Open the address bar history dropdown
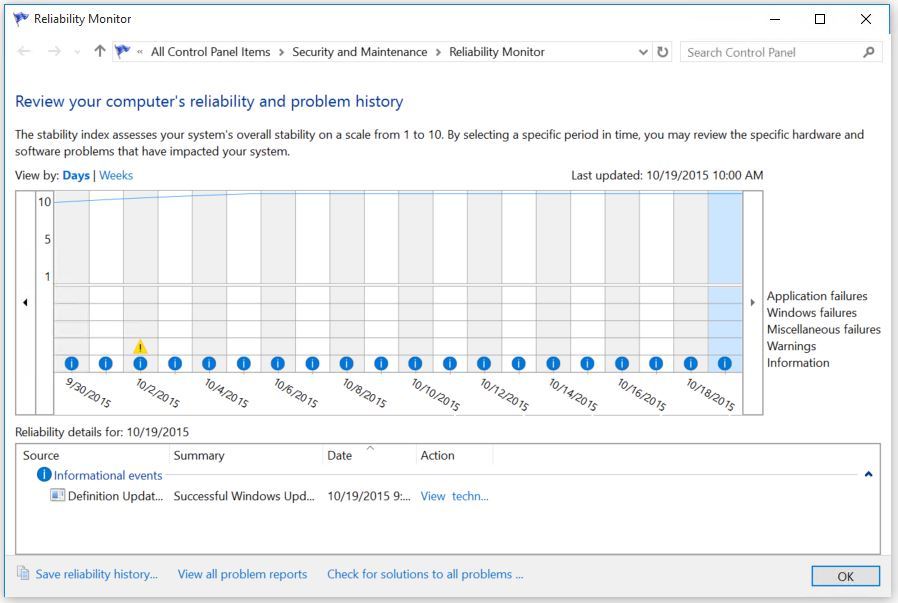898x603 pixels. point(643,52)
